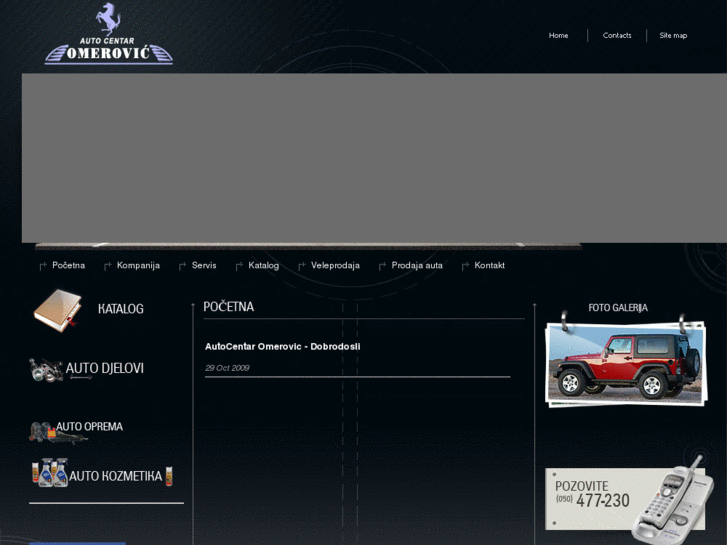Open the Prodaja auta menu item
727x545 pixels.
click(417, 265)
